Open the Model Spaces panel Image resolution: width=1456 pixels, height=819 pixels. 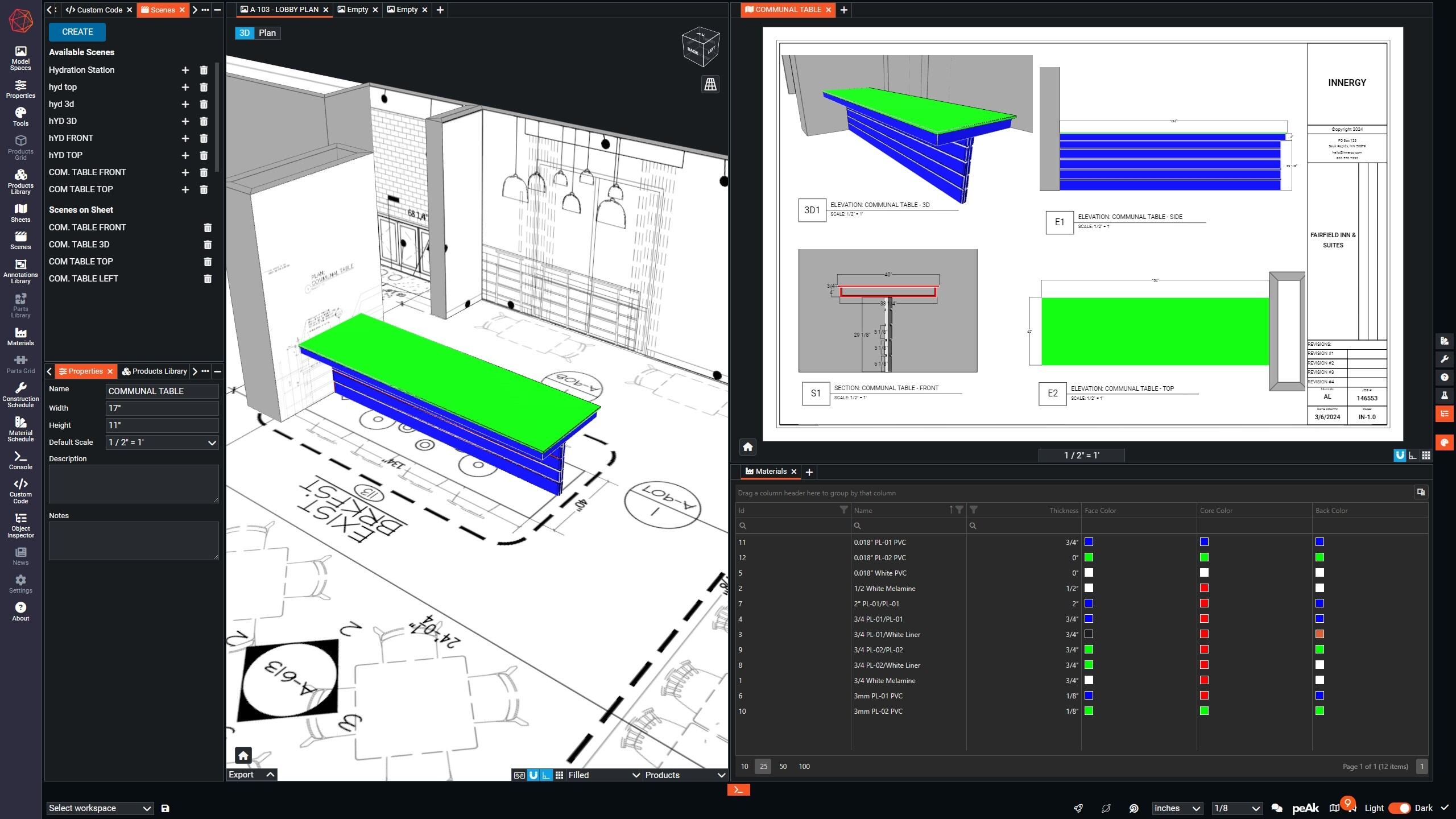[20, 58]
